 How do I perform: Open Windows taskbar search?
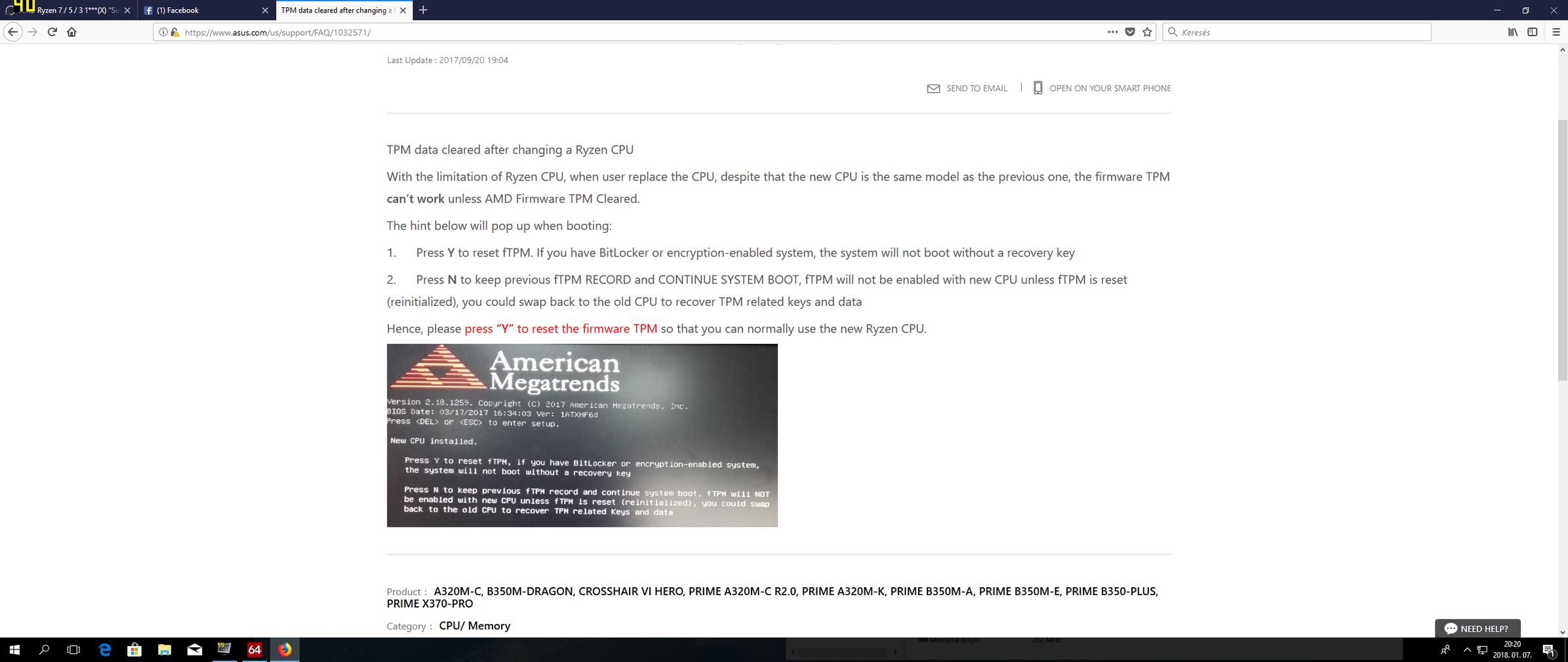click(x=45, y=650)
